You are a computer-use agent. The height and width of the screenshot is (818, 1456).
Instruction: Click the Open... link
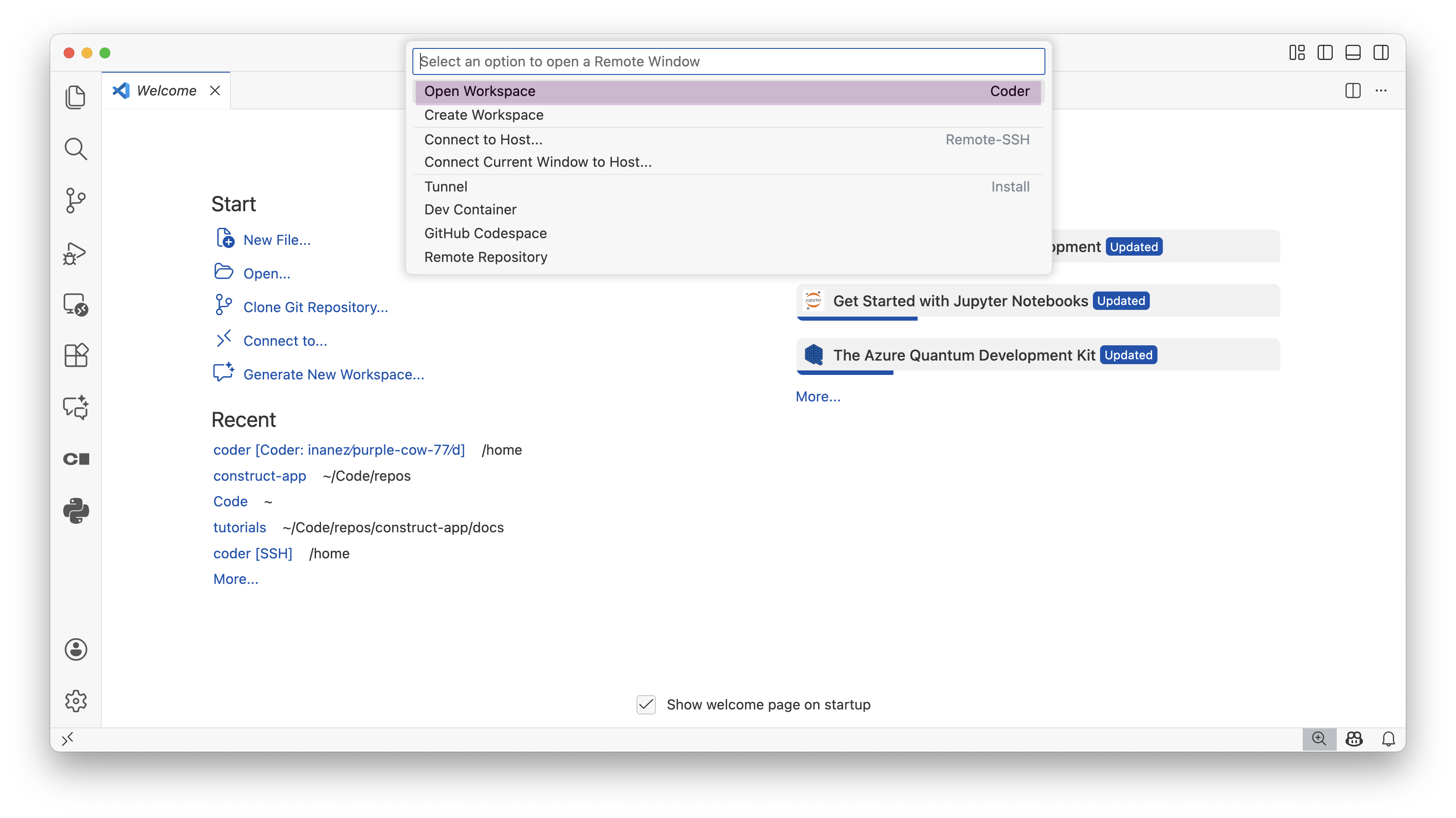pyautogui.click(x=267, y=274)
